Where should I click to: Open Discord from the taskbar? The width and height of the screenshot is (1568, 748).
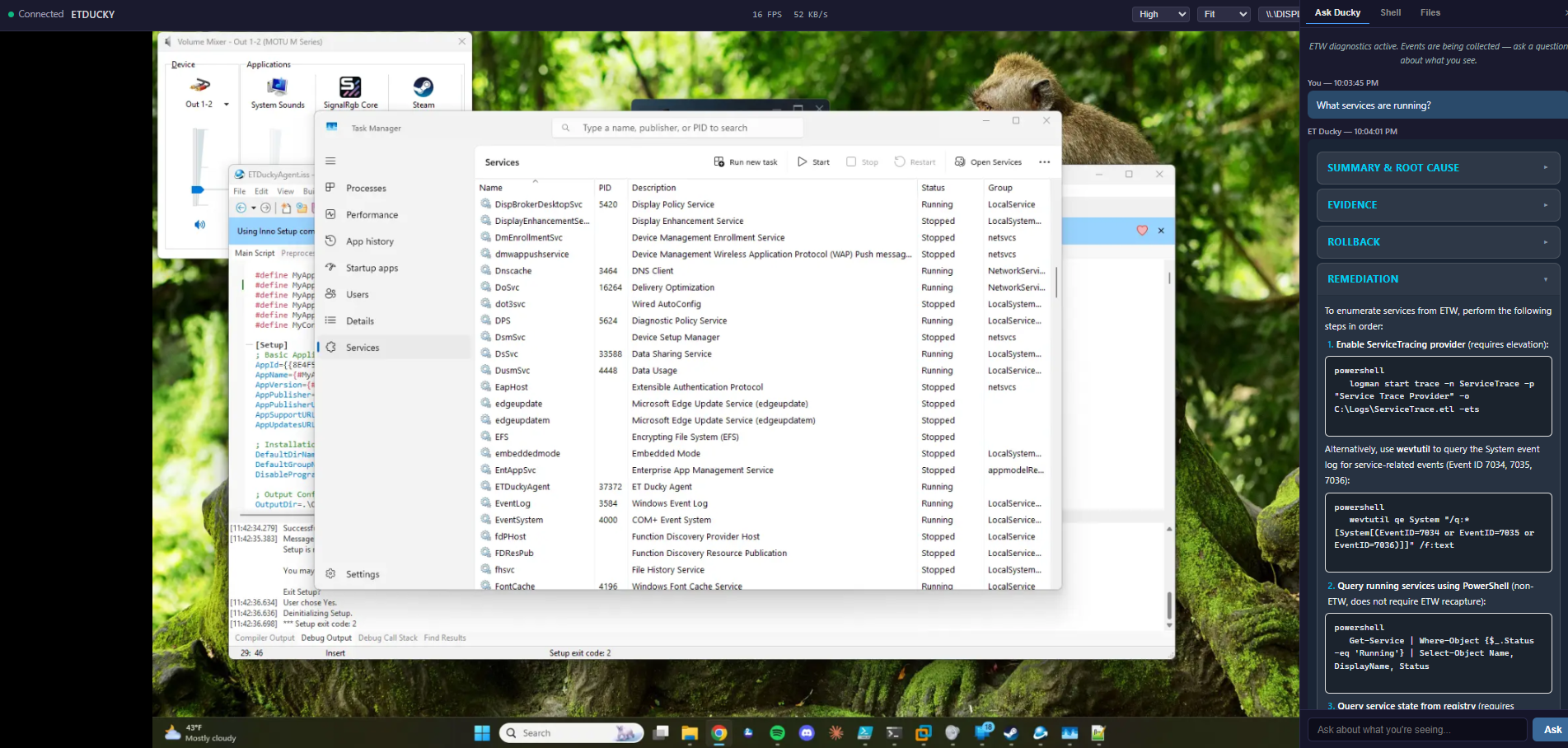coord(806,732)
